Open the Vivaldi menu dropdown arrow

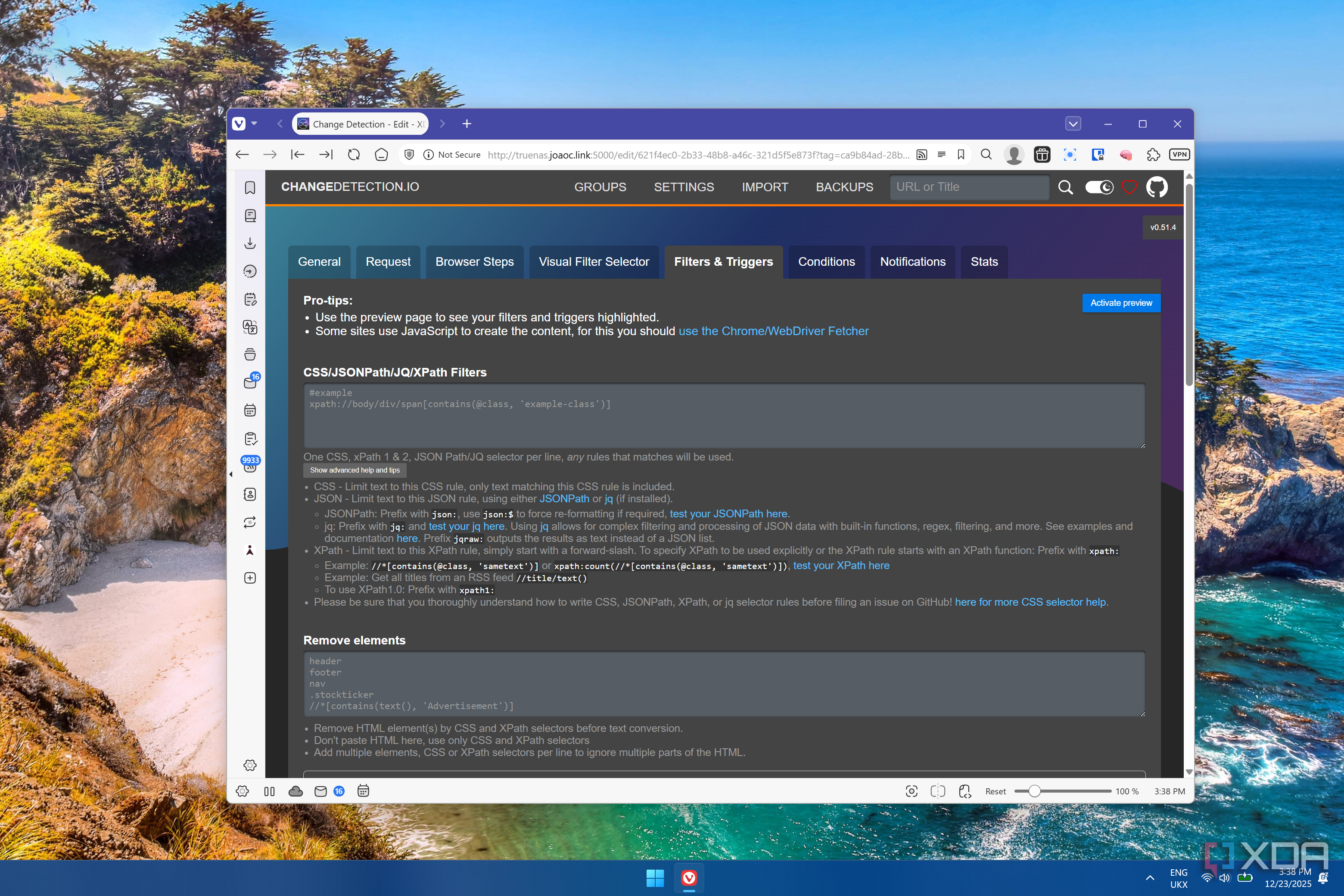click(254, 124)
